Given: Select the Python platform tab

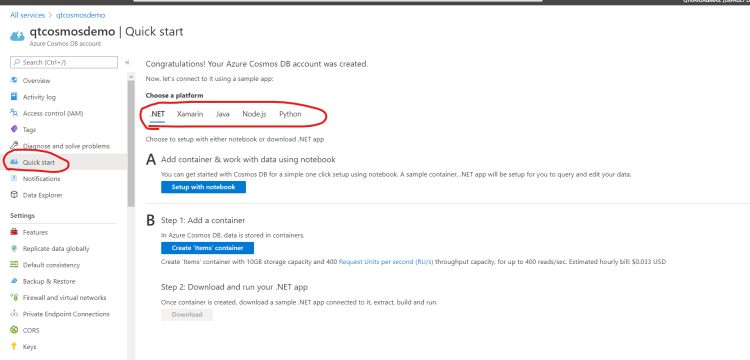Looking at the screenshot, I should pos(290,114).
